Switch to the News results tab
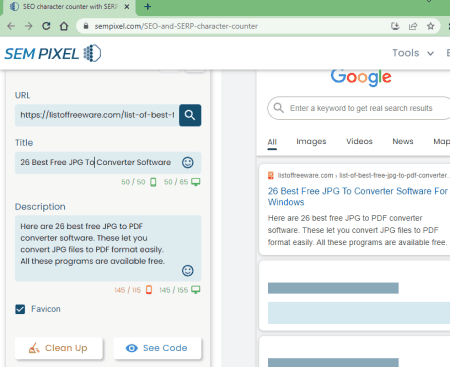 [x=403, y=141]
